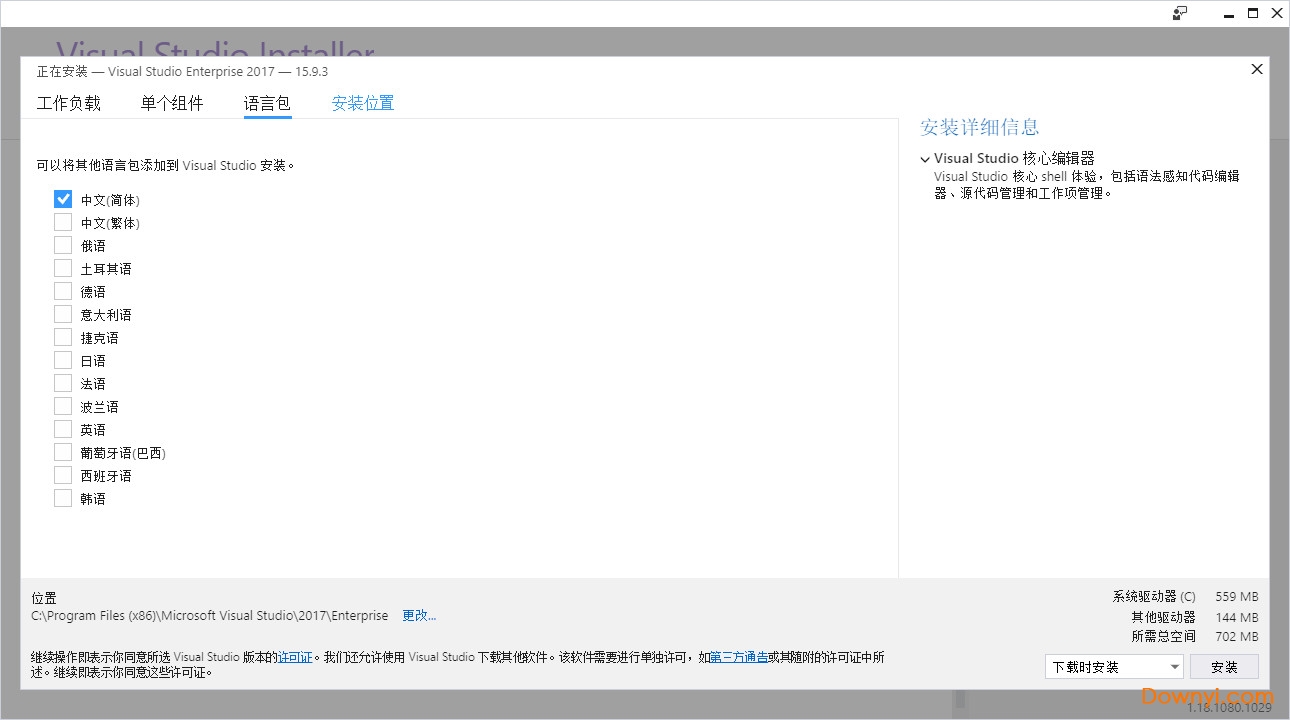This screenshot has width=1290, height=720.
Task: Select the 英语 language pack
Action: click(63, 428)
